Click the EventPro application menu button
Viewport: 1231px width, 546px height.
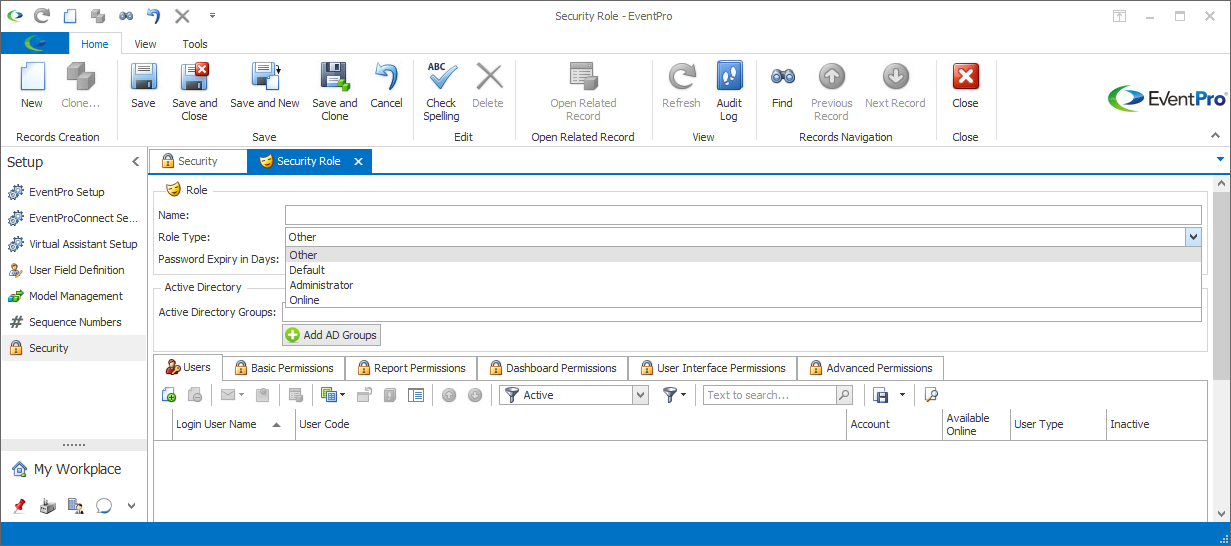point(34,43)
